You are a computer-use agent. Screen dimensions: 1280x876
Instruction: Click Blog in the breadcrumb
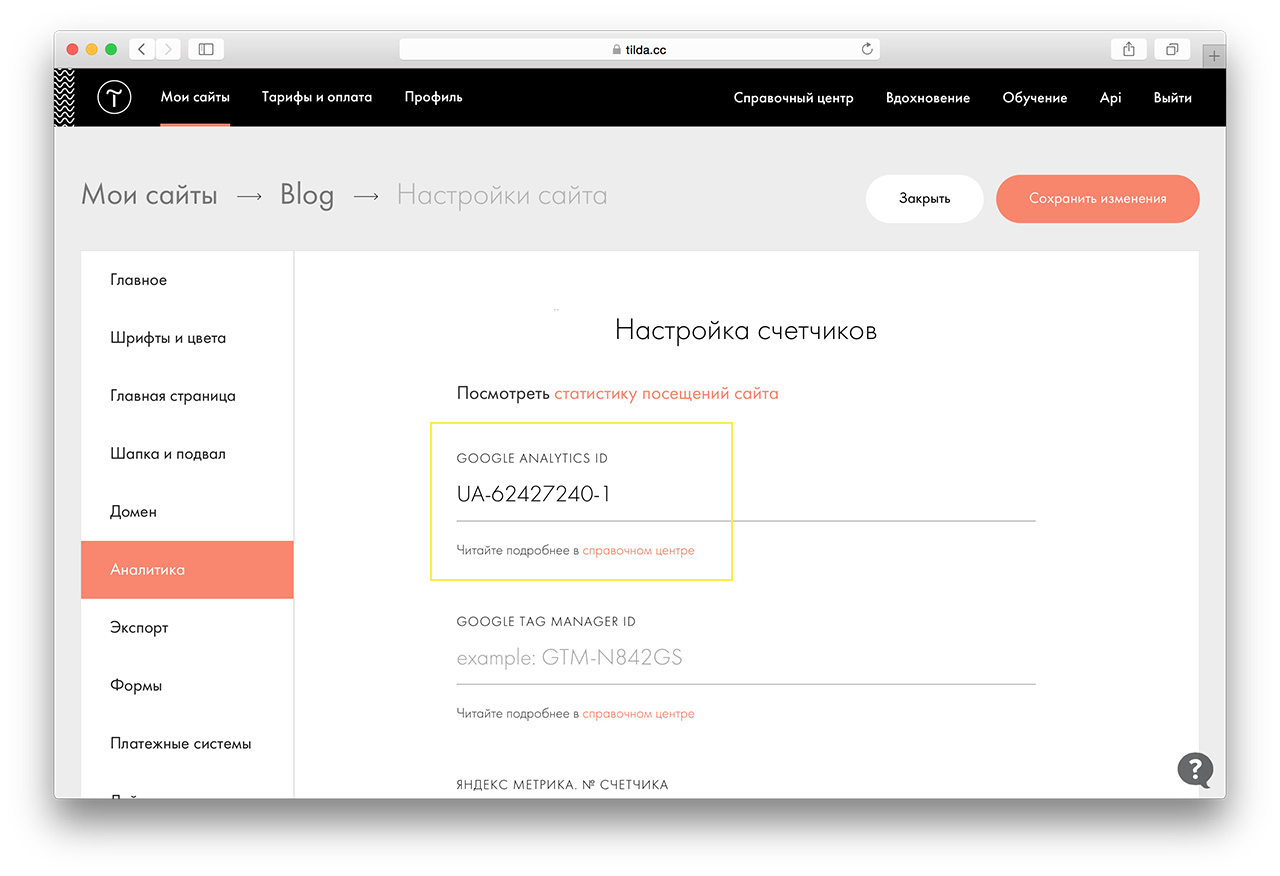(307, 195)
